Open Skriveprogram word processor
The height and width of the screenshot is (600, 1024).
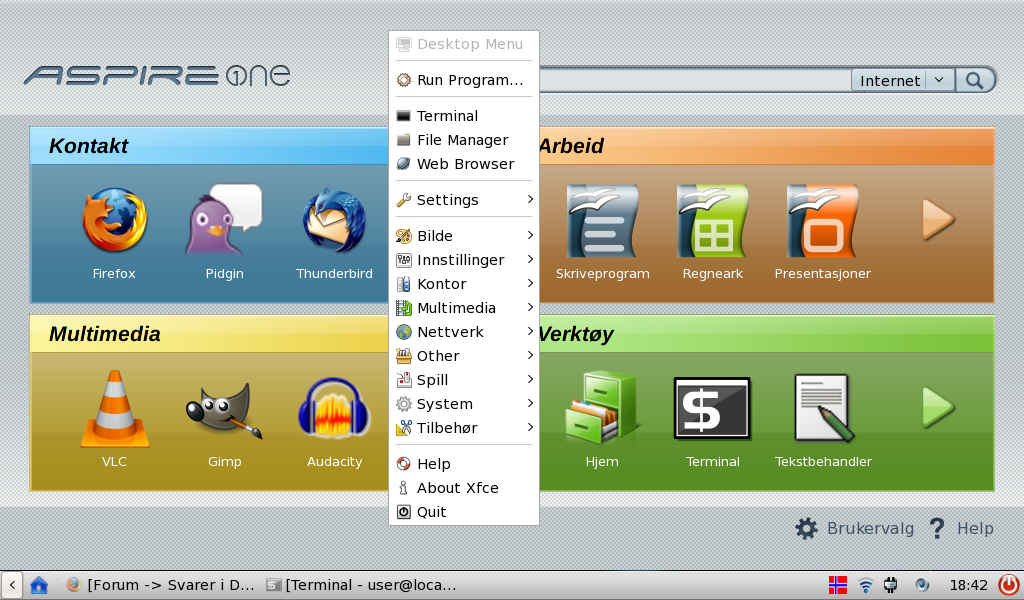coord(601,221)
